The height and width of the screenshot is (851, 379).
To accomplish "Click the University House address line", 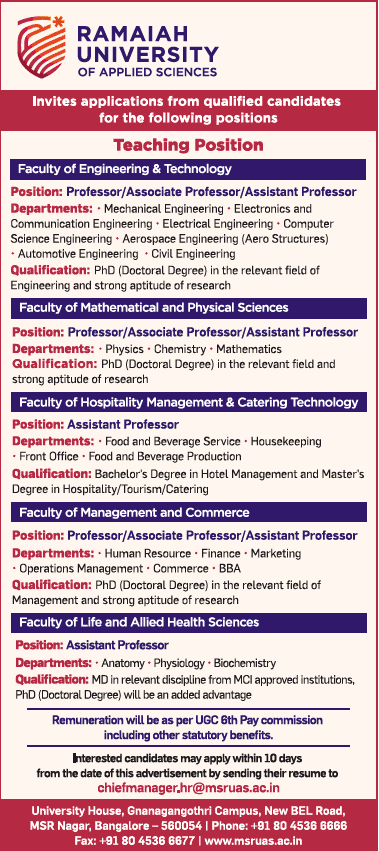I will pyautogui.click(x=189, y=812).
